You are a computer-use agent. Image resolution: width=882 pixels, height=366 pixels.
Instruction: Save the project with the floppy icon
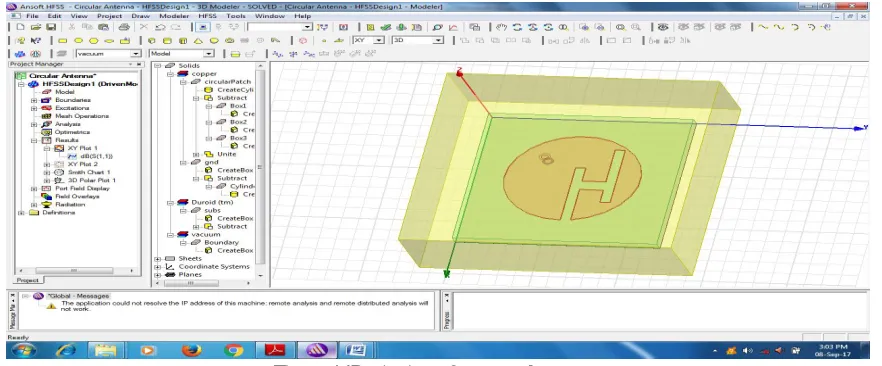(x=51, y=27)
